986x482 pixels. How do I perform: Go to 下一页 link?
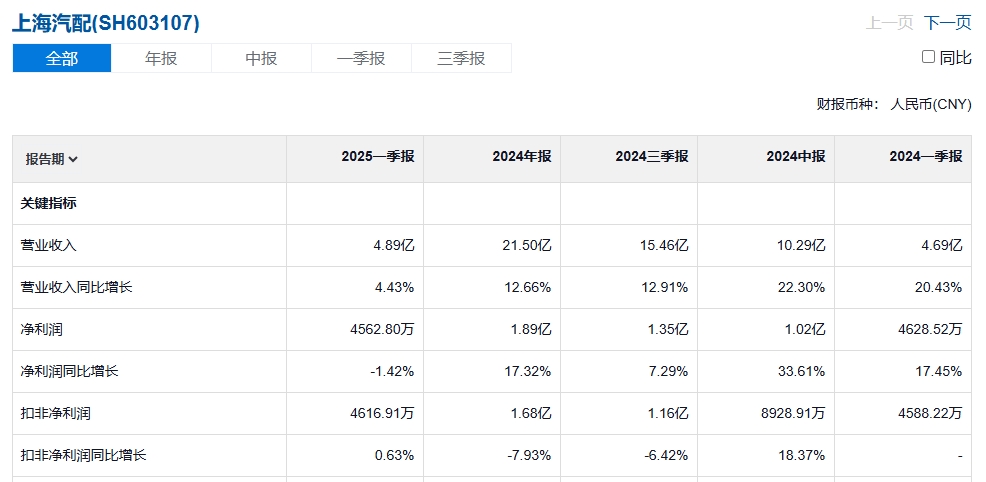[x=947, y=23]
